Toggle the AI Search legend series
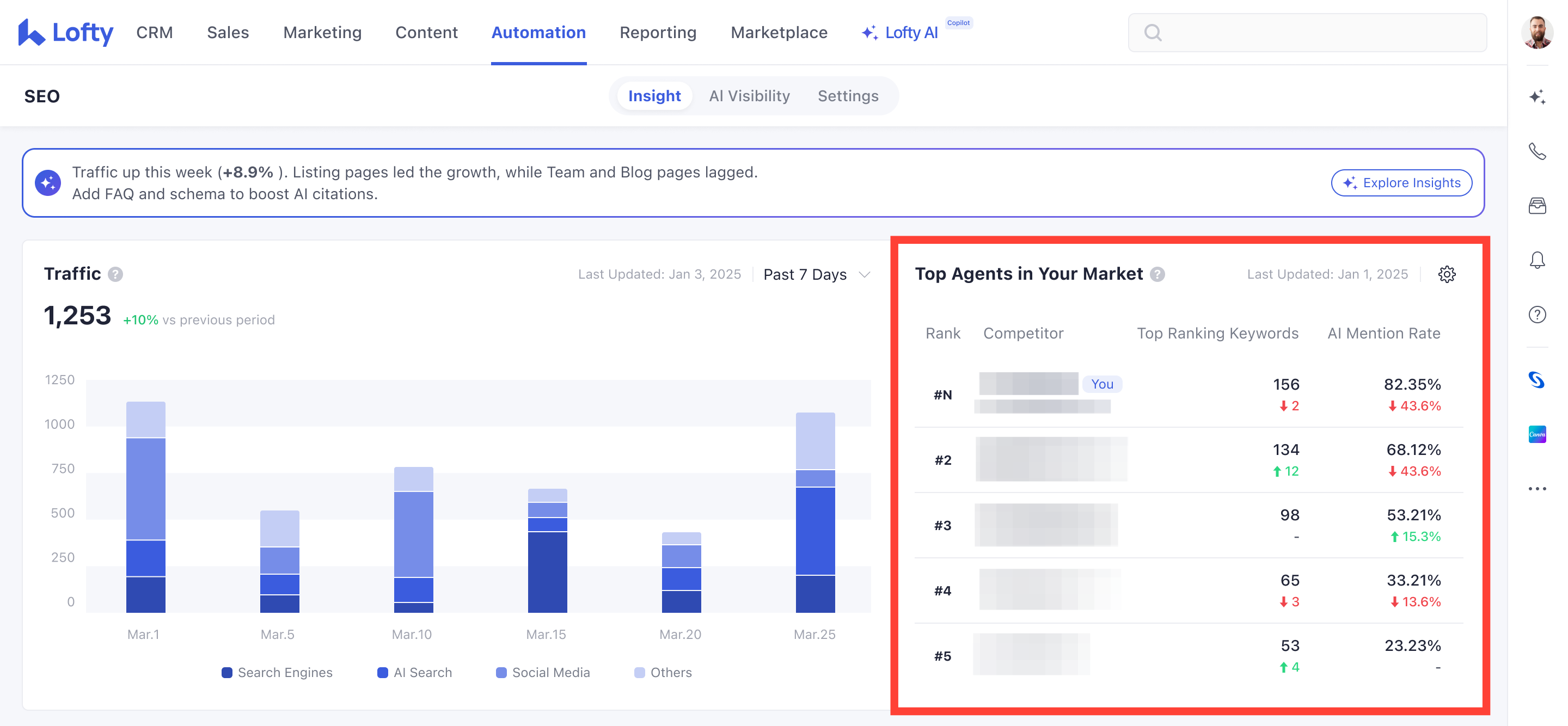 coord(415,673)
